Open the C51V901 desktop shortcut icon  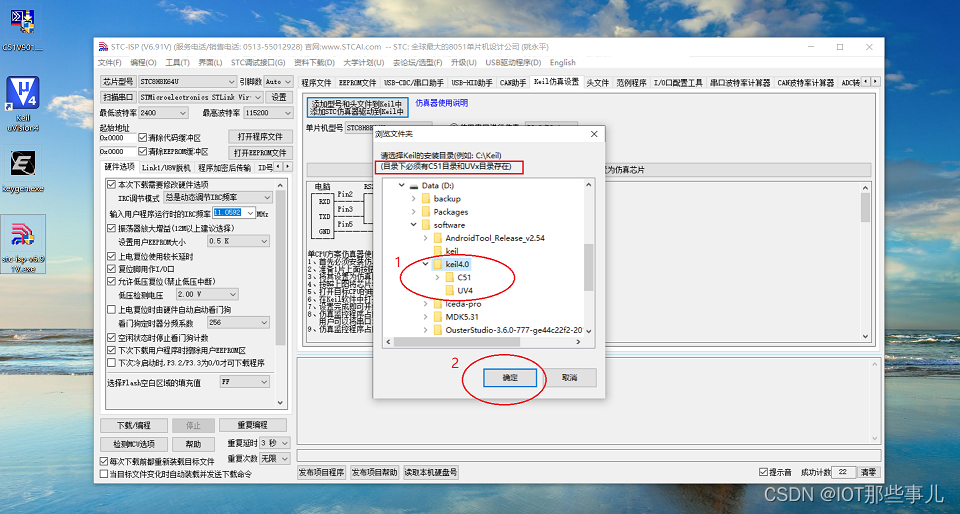click(x=23, y=21)
